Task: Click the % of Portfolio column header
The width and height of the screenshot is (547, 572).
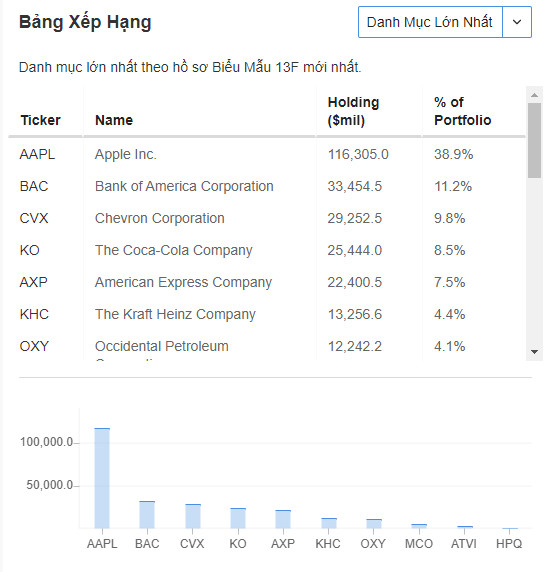Action: pos(462,111)
